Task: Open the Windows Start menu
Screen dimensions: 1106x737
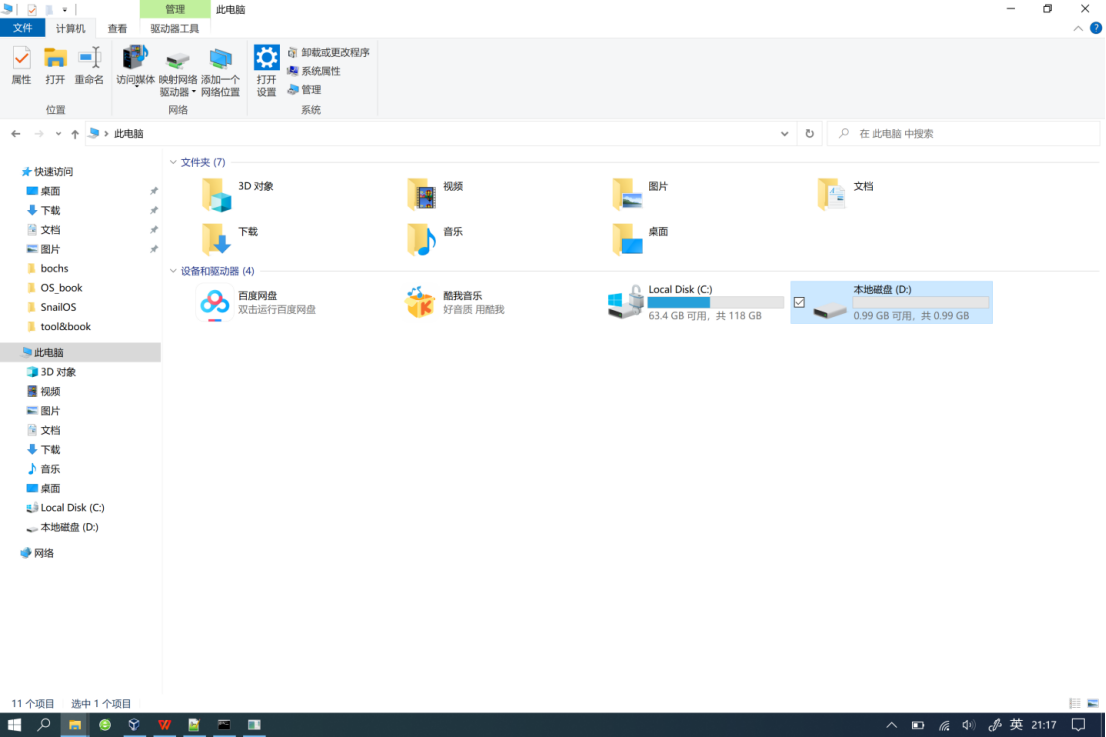Action: coord(14,724)
